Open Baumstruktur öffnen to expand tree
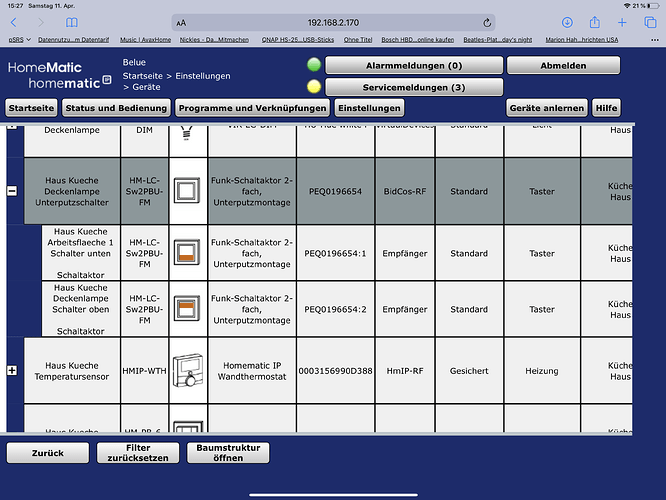The image size is (666, 500). coord(228,453)
